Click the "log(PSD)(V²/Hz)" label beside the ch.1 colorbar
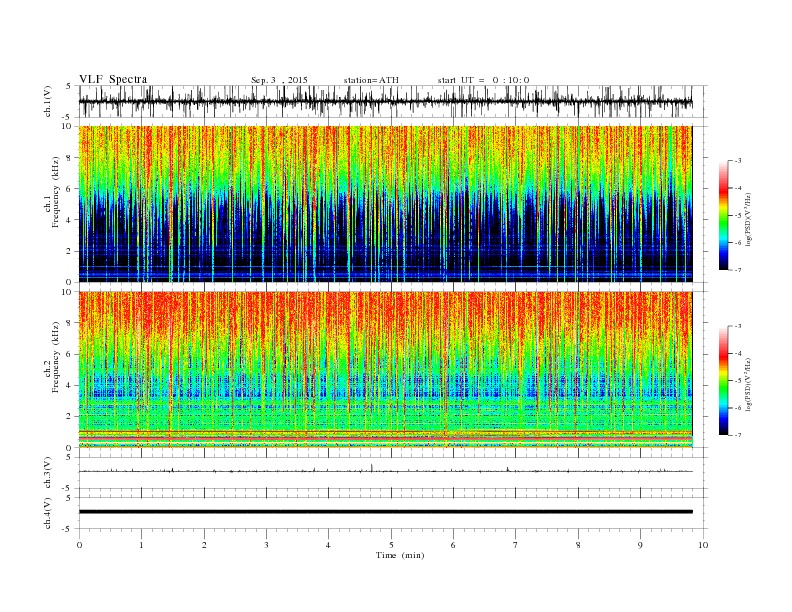This screenshot has height=612, width=792. pos(750,219)
